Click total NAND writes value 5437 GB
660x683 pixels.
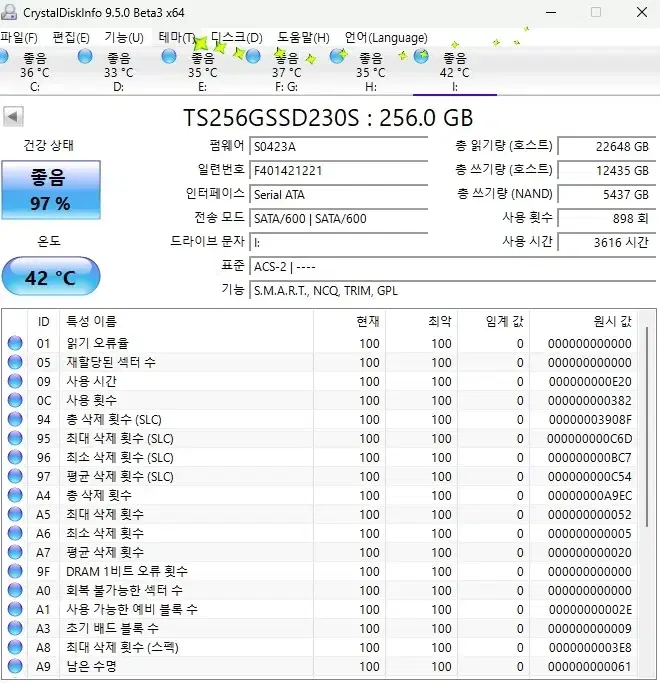click(606, 194)
